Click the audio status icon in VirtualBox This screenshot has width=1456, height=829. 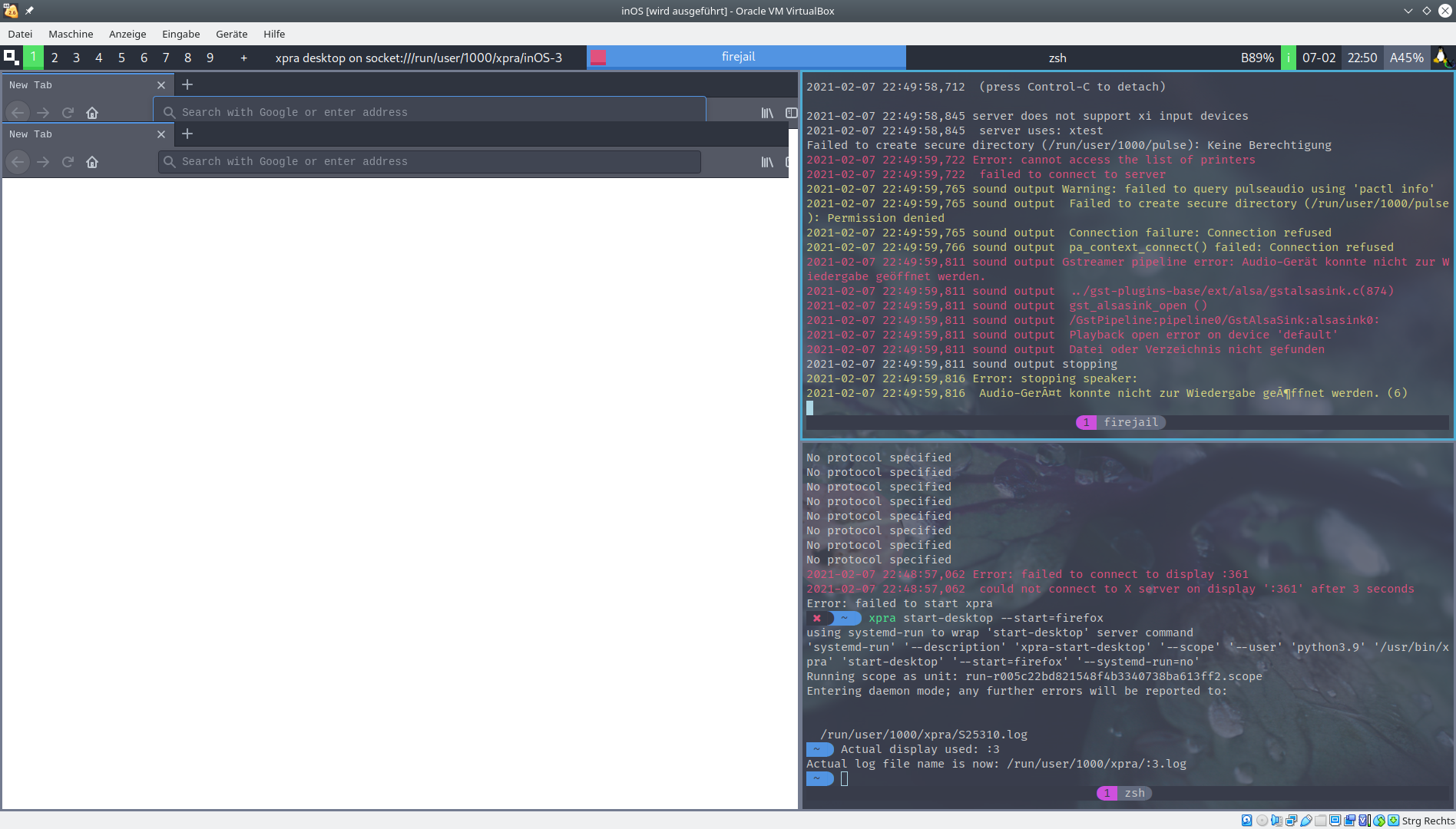pyautogui.click(x=1276, y=821)
